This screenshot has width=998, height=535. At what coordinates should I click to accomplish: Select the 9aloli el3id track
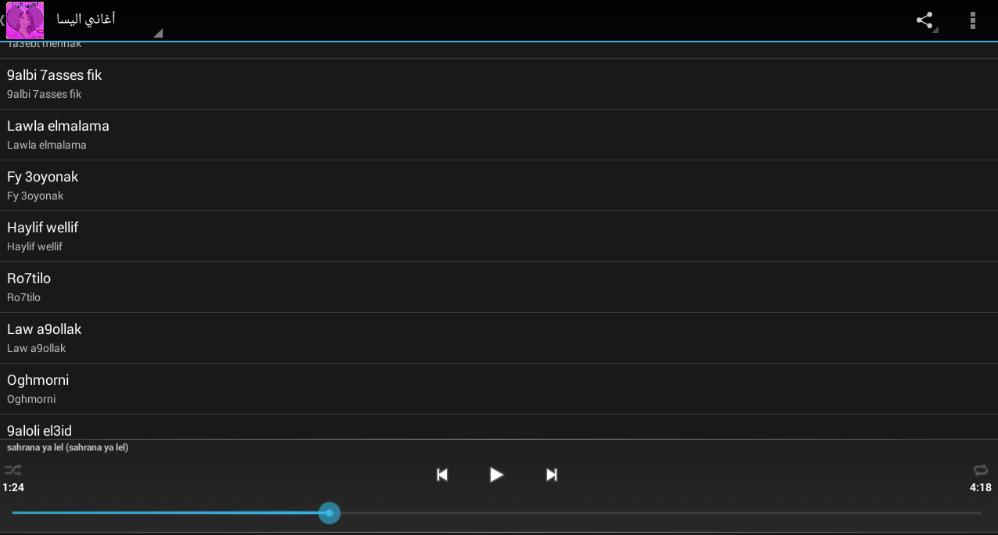pyautogui.click(x=499, y=427)
